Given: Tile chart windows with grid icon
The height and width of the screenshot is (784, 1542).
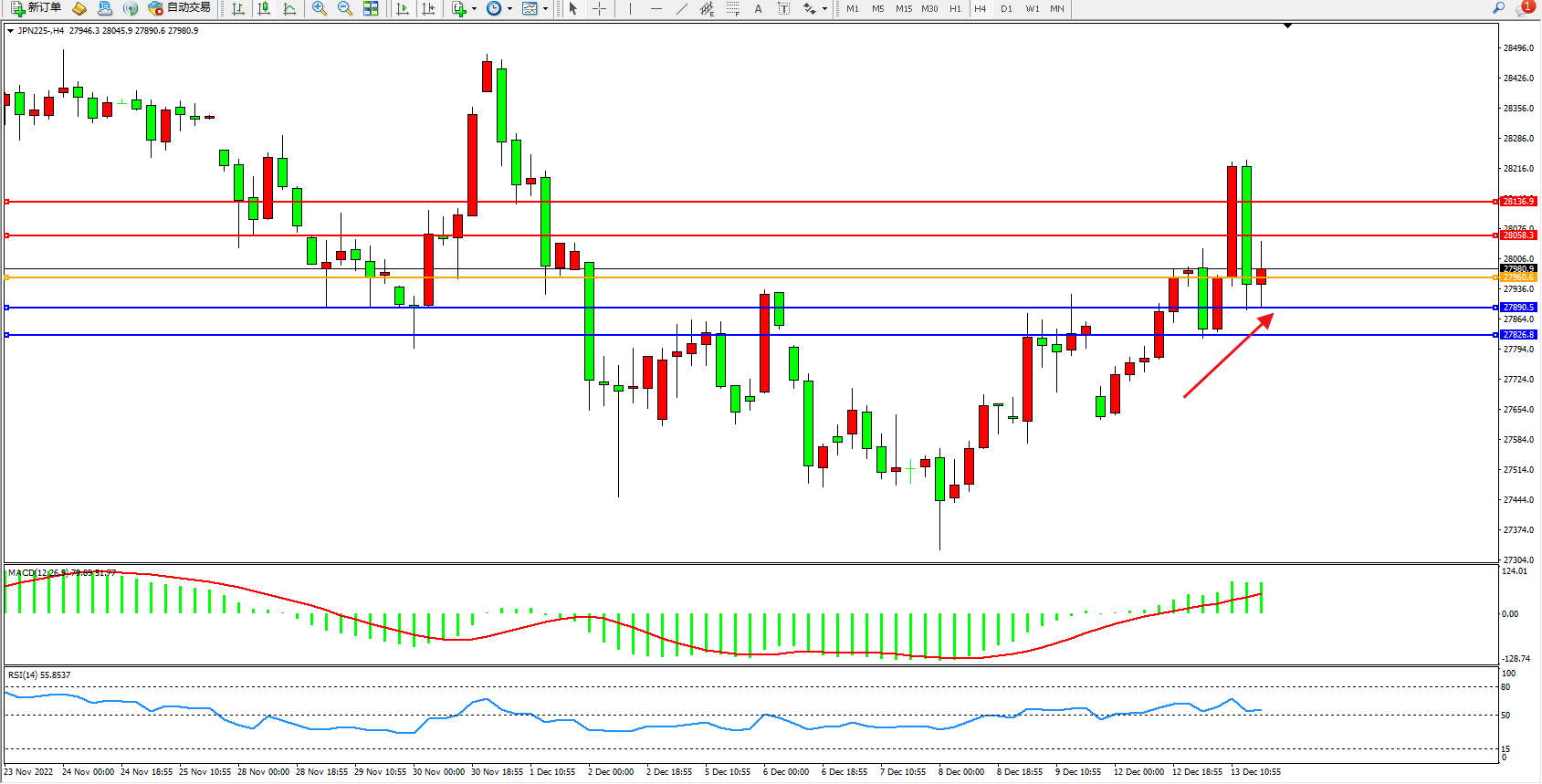Looking at the screenshot, I should [371, 8].
